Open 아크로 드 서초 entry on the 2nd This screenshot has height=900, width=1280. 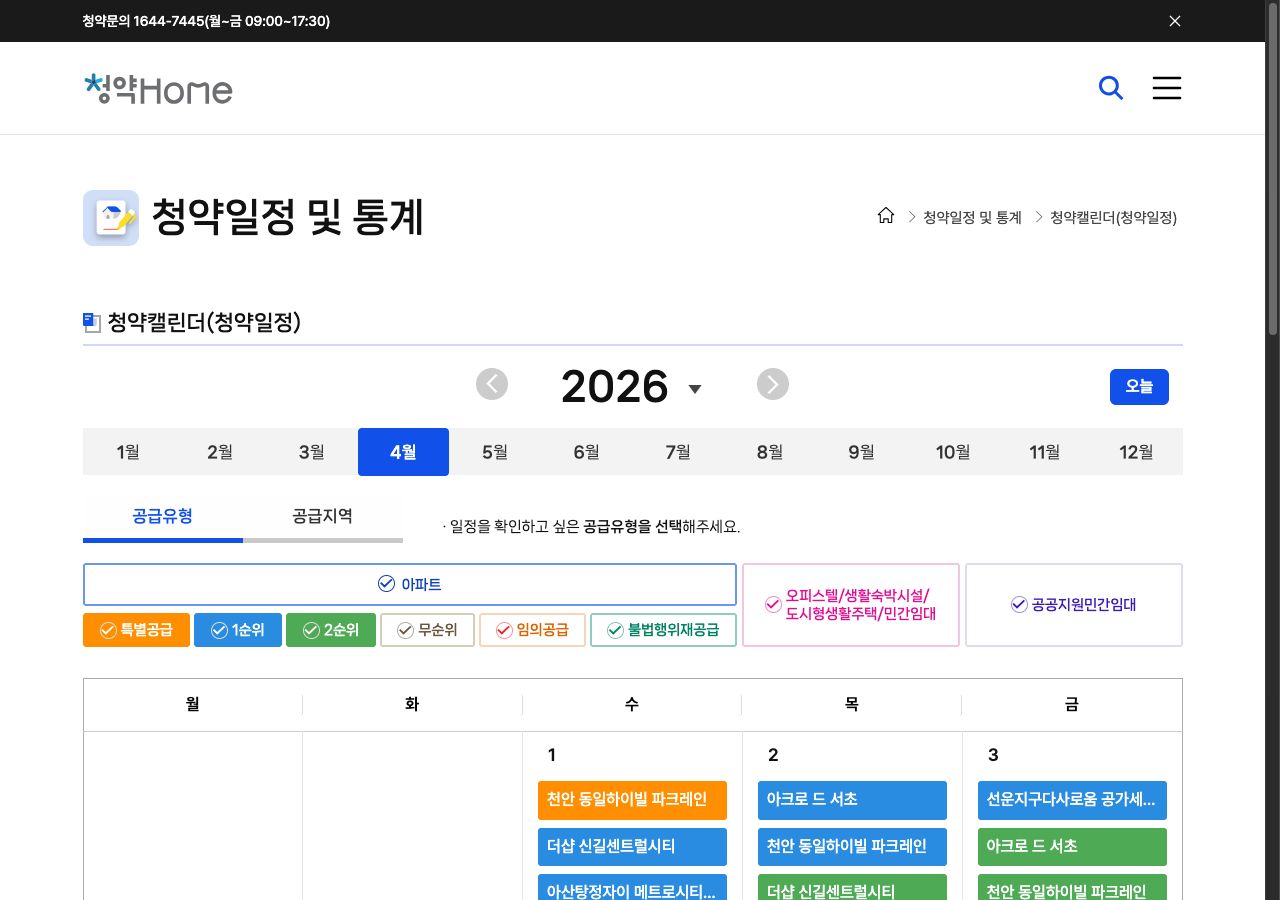tap(852, 800)
